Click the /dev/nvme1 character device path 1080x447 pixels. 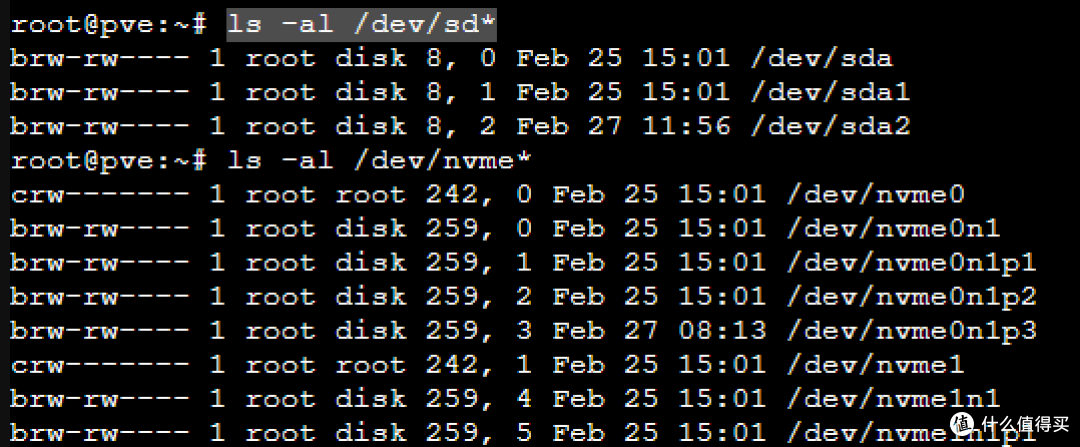coord(875,364)
